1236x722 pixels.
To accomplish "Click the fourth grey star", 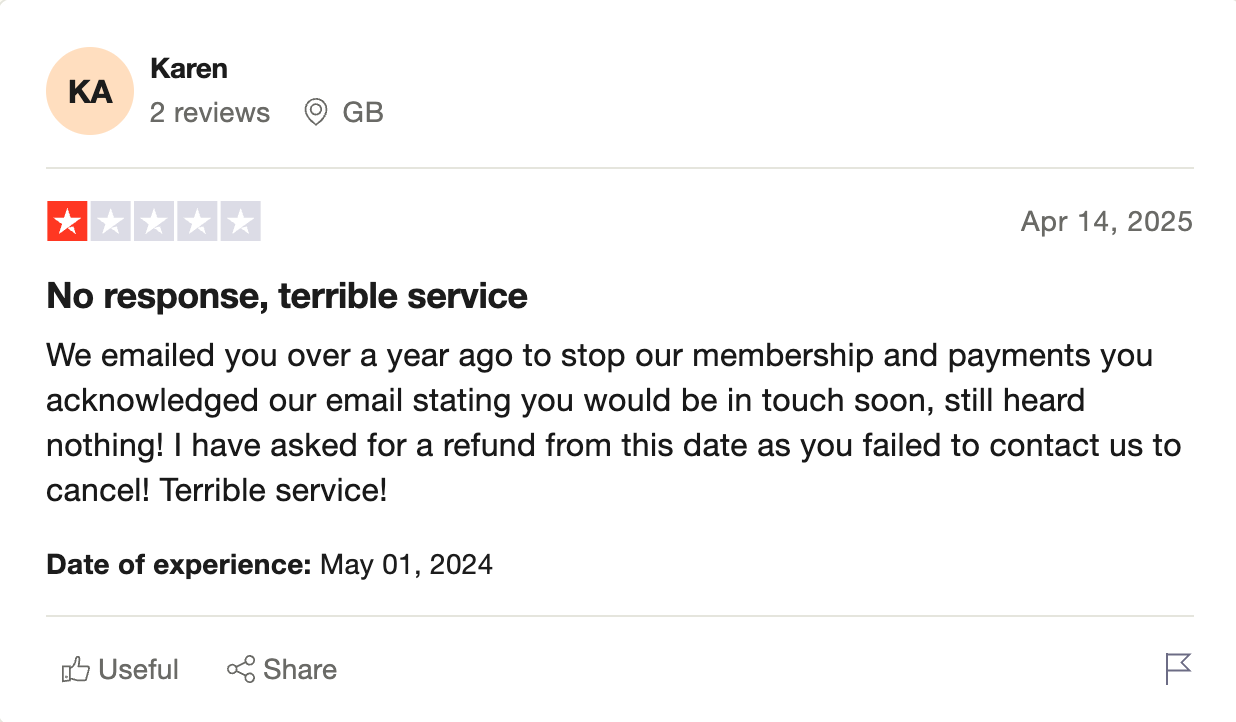I will coord(197,221).
